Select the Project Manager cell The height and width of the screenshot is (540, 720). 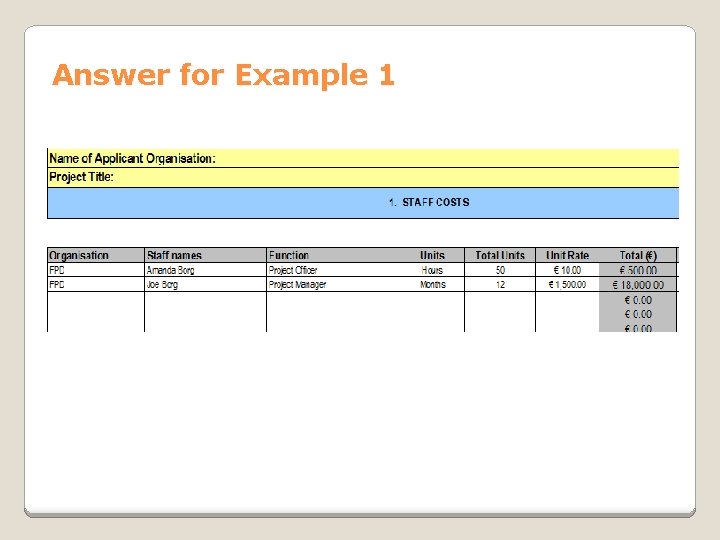(298, 285)
